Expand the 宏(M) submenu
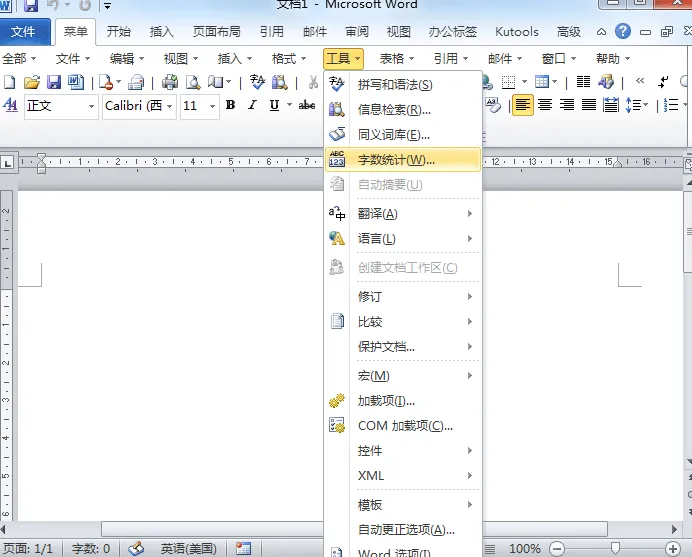 point(403,376)
